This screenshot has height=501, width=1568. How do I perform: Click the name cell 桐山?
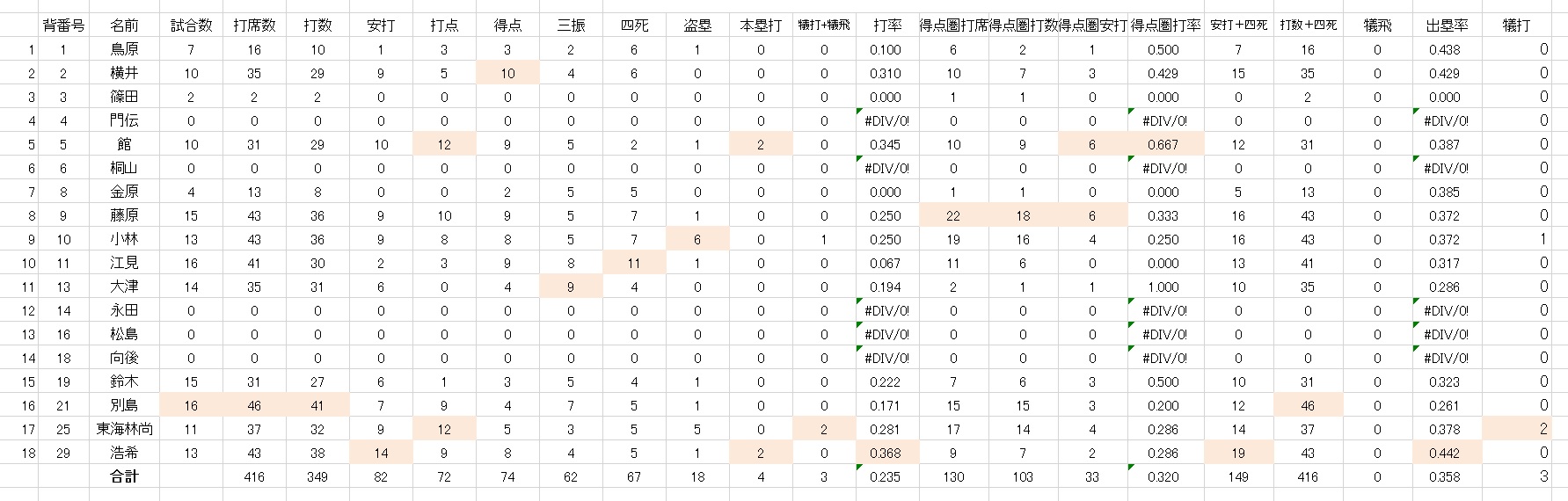pos(124,168)
